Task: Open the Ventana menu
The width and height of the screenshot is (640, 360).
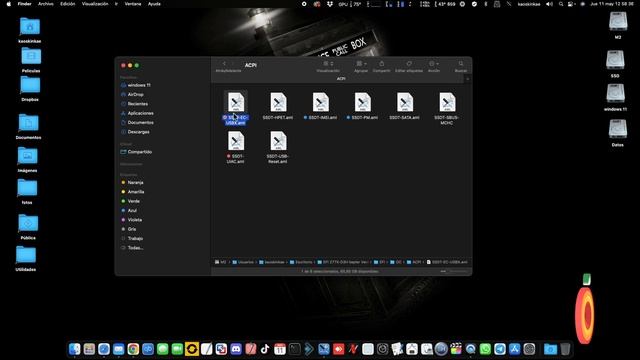Action: [x=133, y=4]
